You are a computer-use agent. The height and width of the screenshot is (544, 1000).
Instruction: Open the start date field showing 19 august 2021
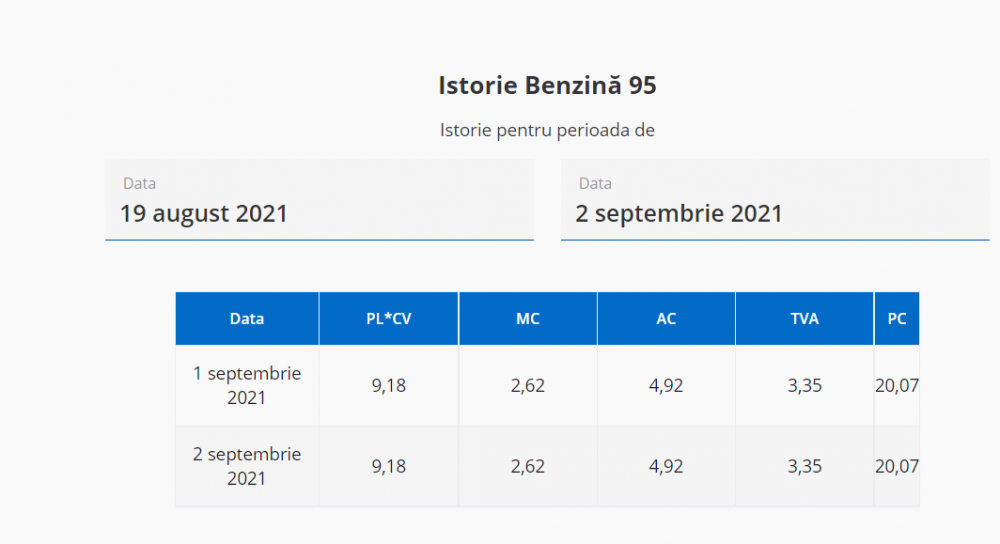pyautogui.click(x=319, y=201)
